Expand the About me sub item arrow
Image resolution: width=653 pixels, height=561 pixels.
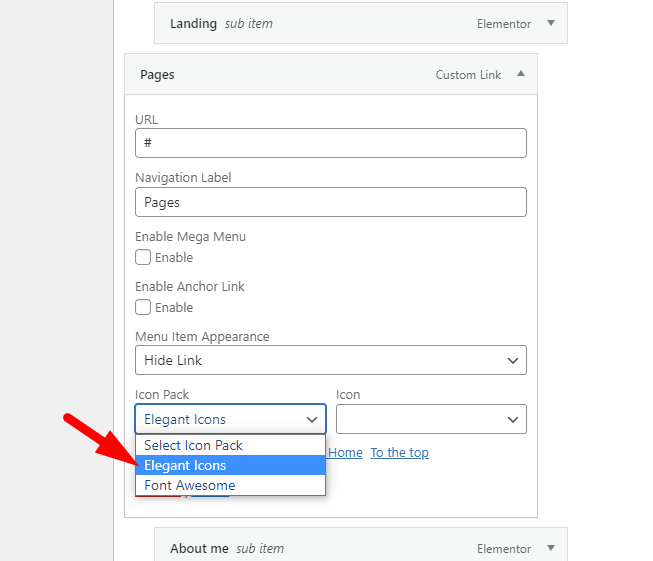coord(551,548)
